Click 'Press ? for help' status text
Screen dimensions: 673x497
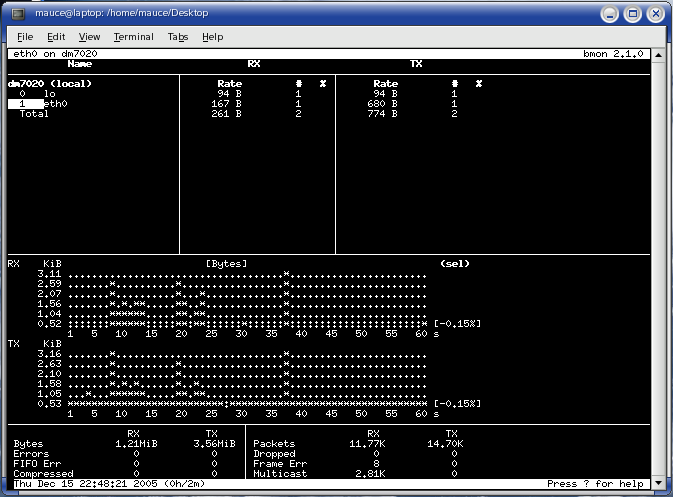click(595, 484)
